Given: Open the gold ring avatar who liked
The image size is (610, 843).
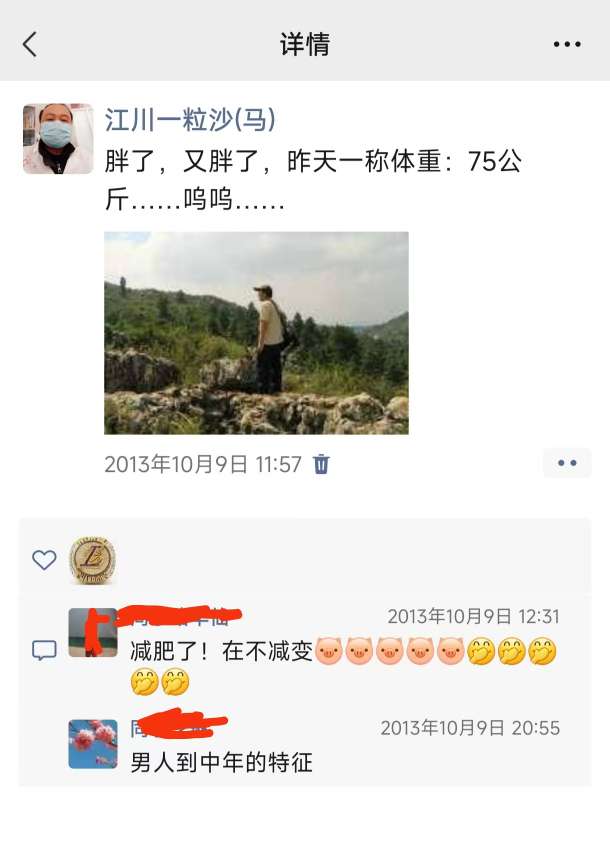Looking at the screenshot, I should pos(92,560).
